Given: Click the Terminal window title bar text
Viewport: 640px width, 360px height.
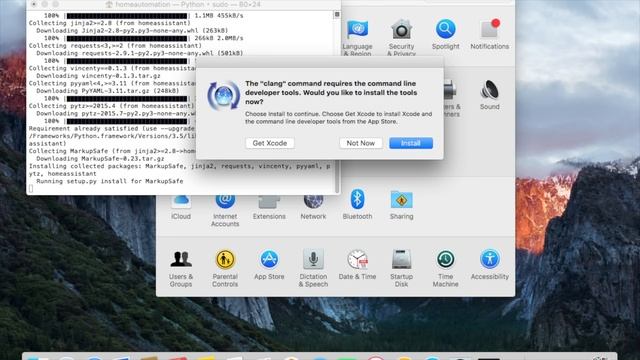Looking at the screenshot, I should (188, 4).
